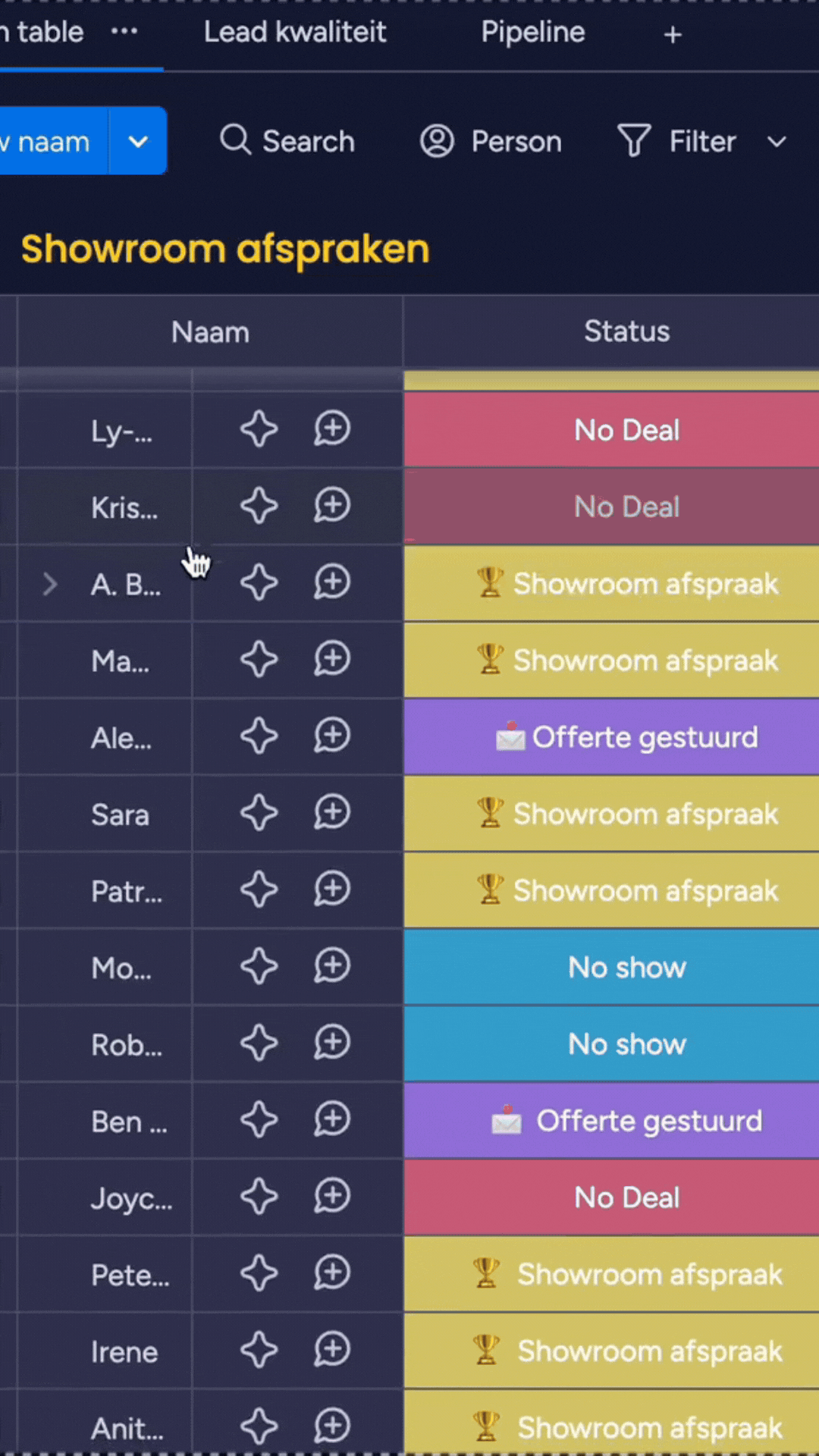
Task: Open the add update bubble for Kris row
Action: [332, 506]
